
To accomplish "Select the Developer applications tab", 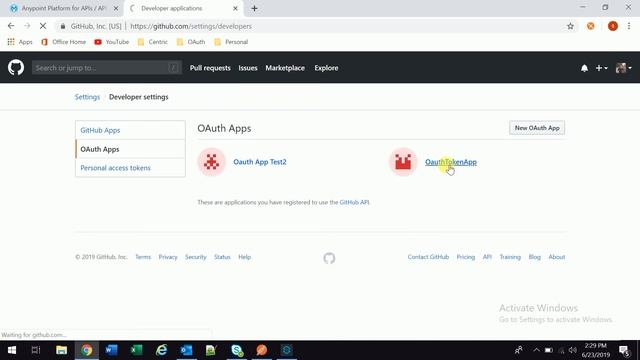I will pyautogui.click(x=184, y=8).
